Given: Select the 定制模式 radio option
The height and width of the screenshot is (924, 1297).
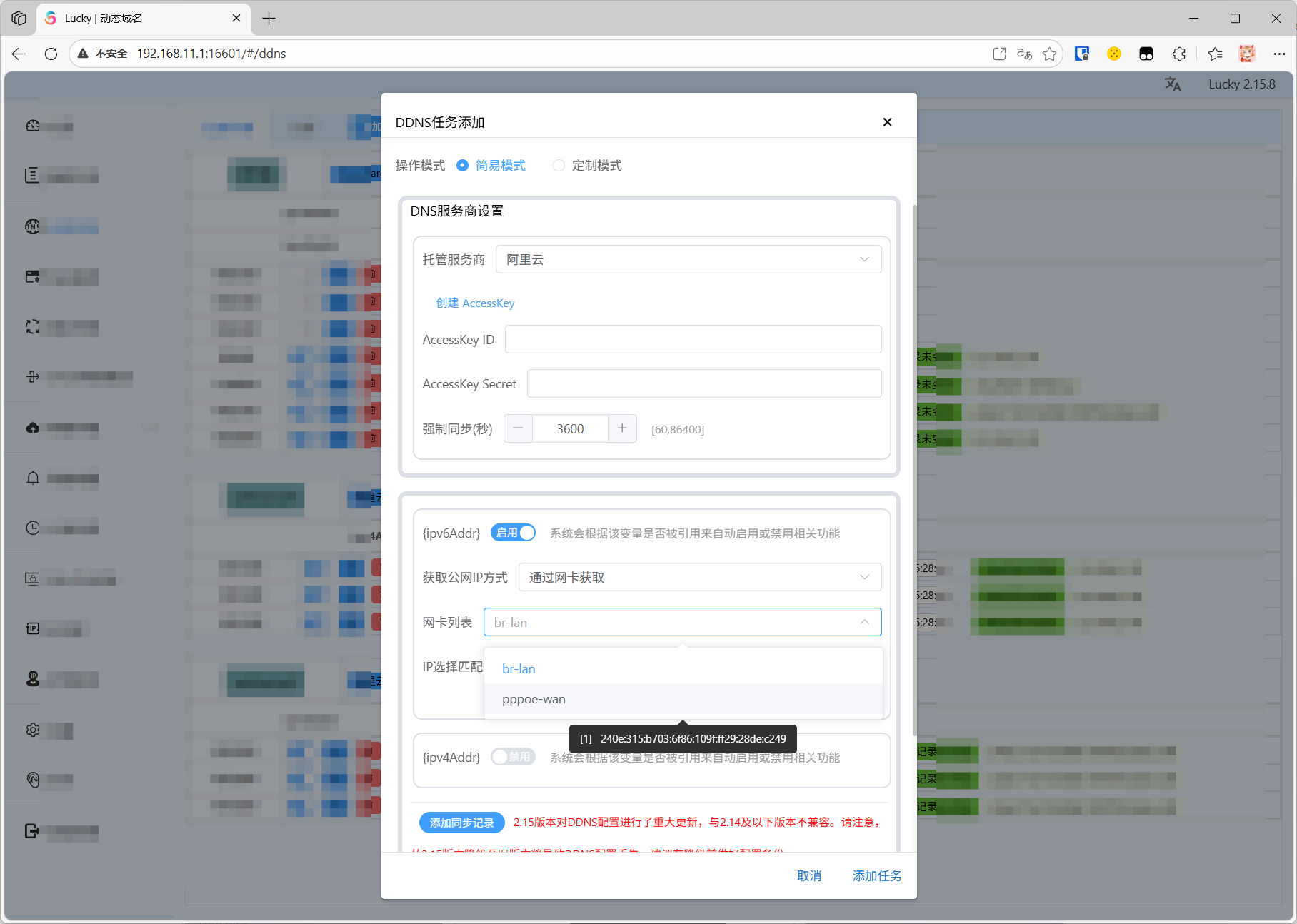Looking at the screenshot, I should 559,166.
